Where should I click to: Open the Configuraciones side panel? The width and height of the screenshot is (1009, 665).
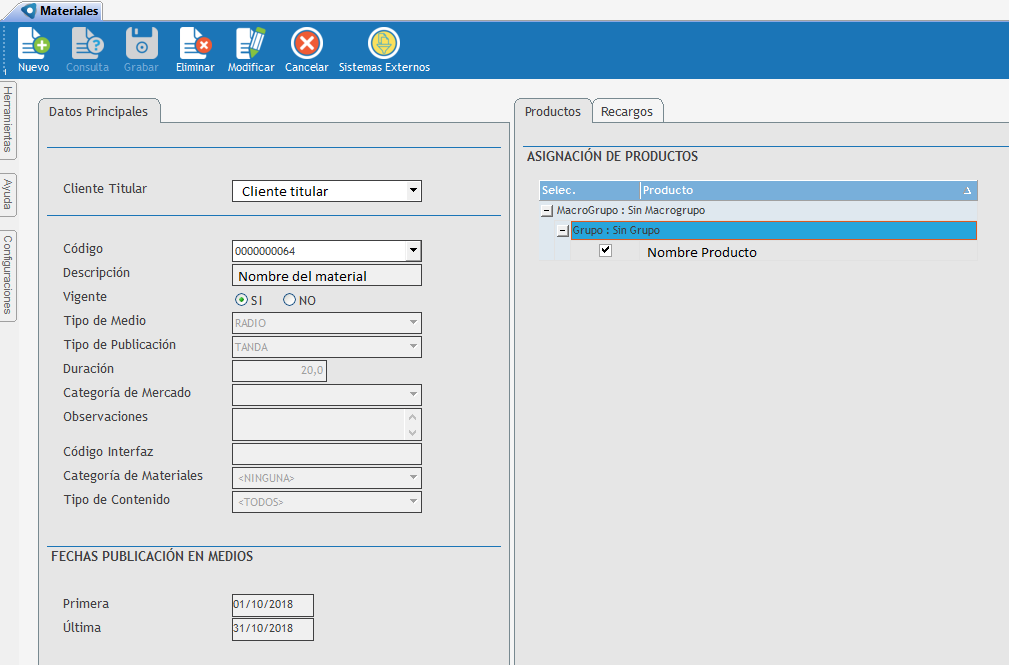[8, 275]
